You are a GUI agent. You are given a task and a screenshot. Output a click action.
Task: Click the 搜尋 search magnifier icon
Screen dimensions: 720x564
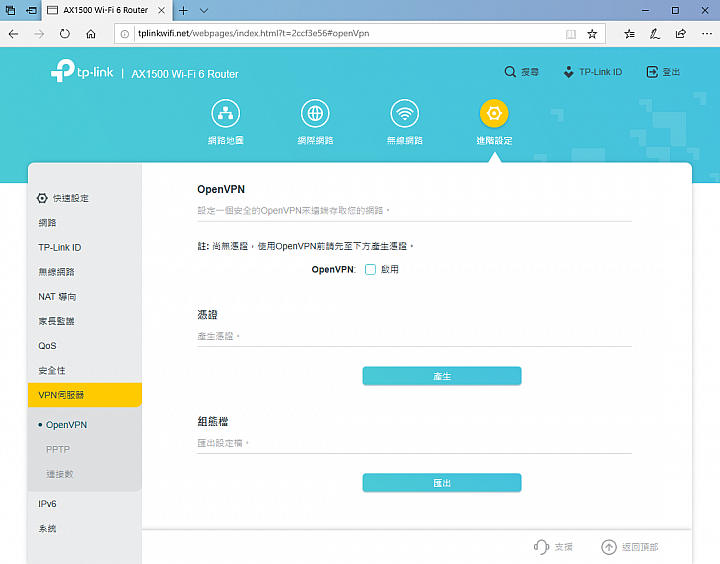[x=510, y=72]
